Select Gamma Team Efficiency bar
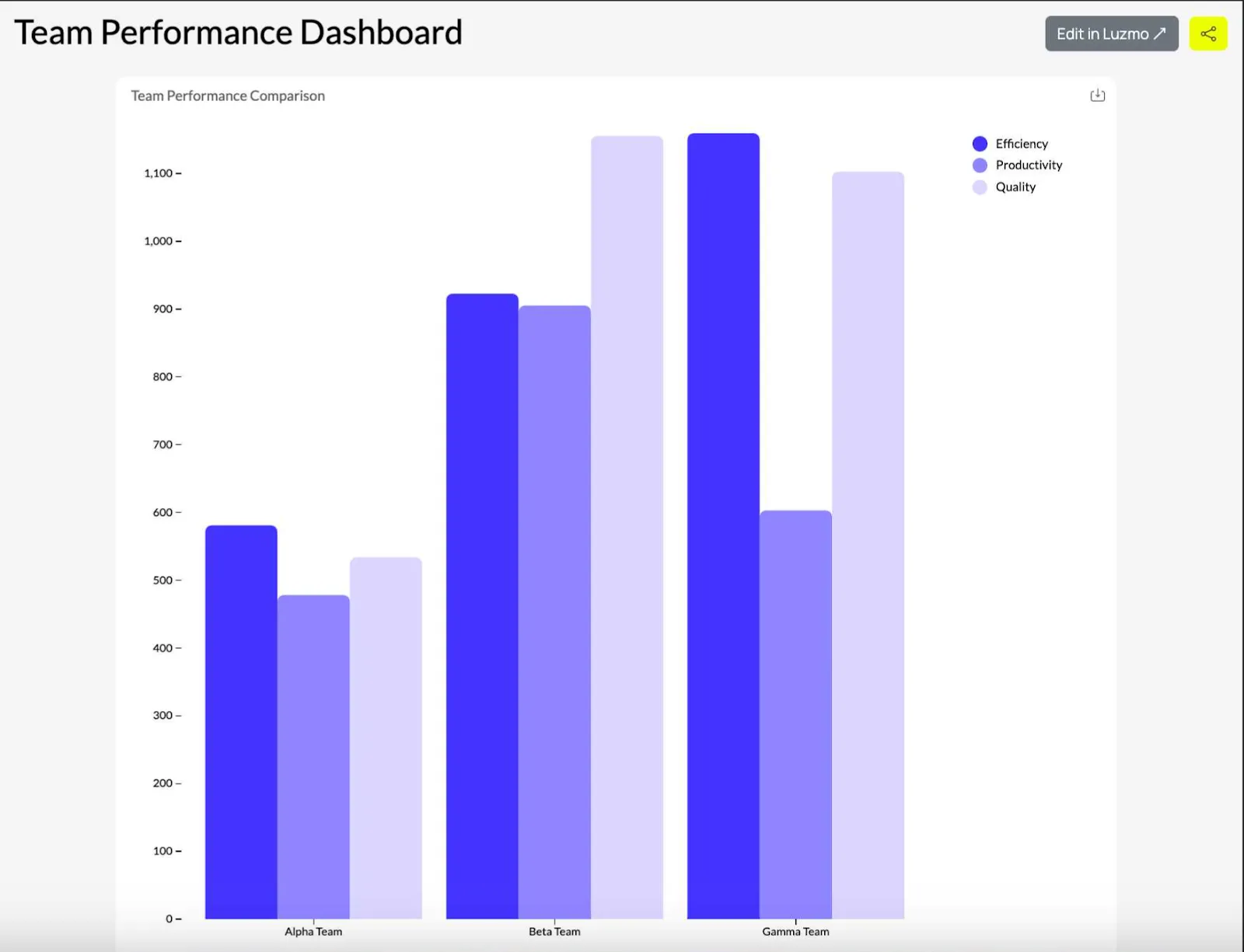 point(723,526)
